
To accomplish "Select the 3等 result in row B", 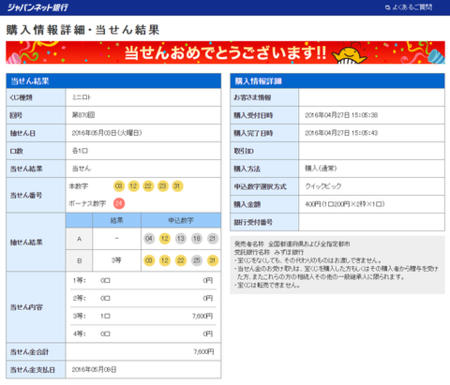I will click(x=116, y=260).
